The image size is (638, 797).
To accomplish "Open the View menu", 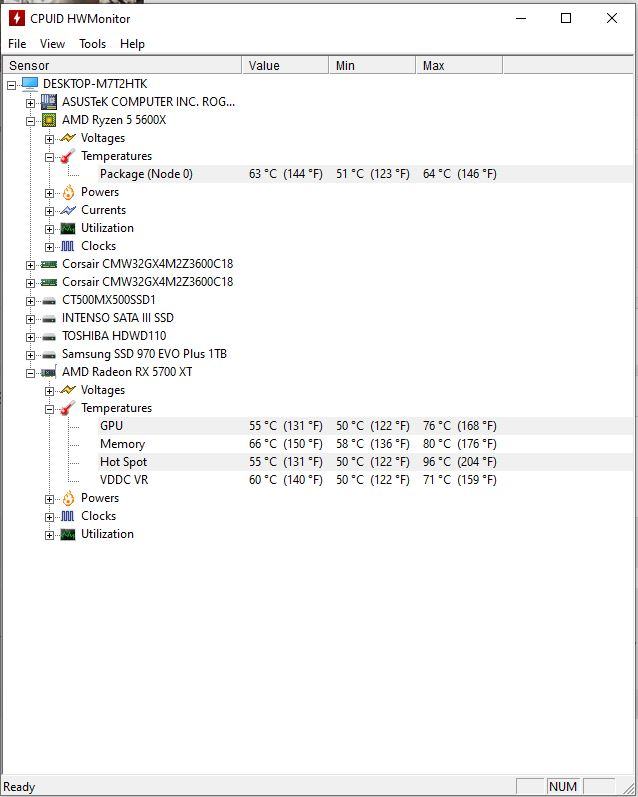I will (x=52, y=44).
